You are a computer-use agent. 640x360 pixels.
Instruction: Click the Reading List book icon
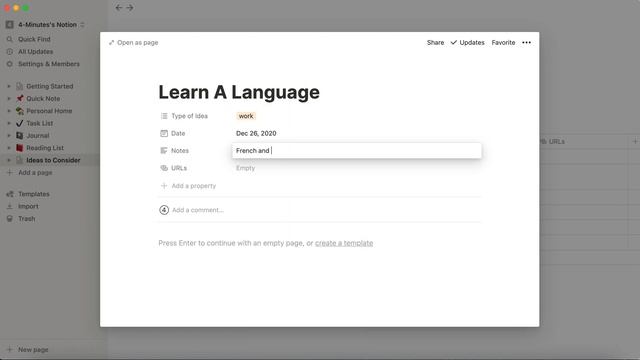pyautogui.click(x=20, y=148)
